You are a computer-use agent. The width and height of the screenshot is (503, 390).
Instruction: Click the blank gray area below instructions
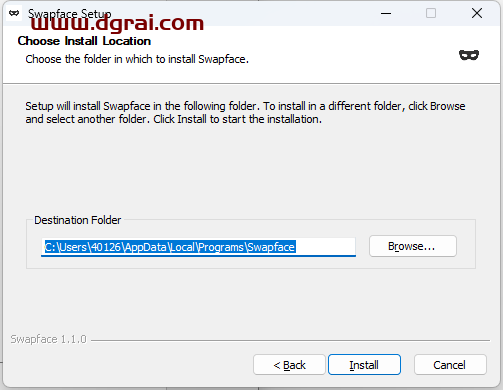(251, 170)
